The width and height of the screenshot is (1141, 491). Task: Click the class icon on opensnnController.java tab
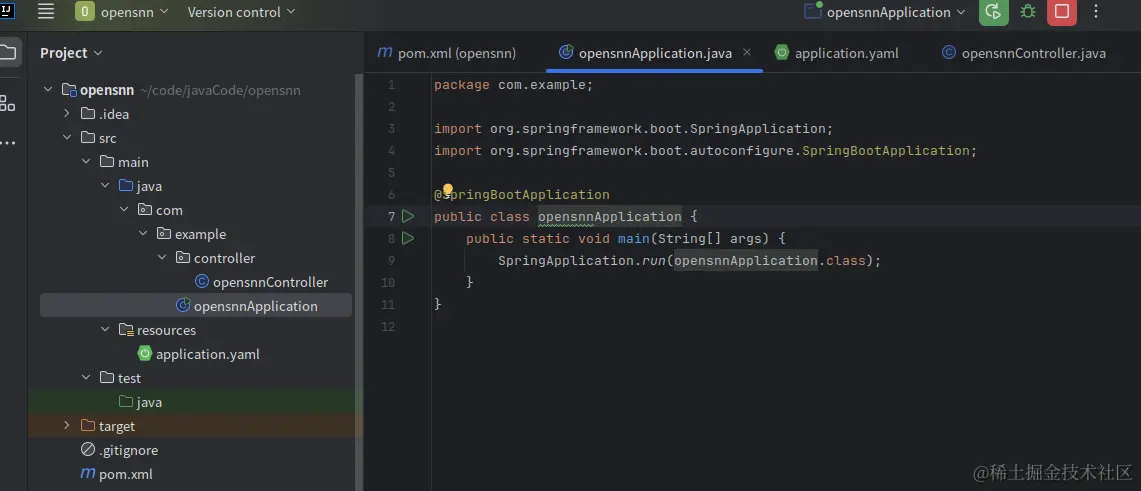click(x=949, y=52)
